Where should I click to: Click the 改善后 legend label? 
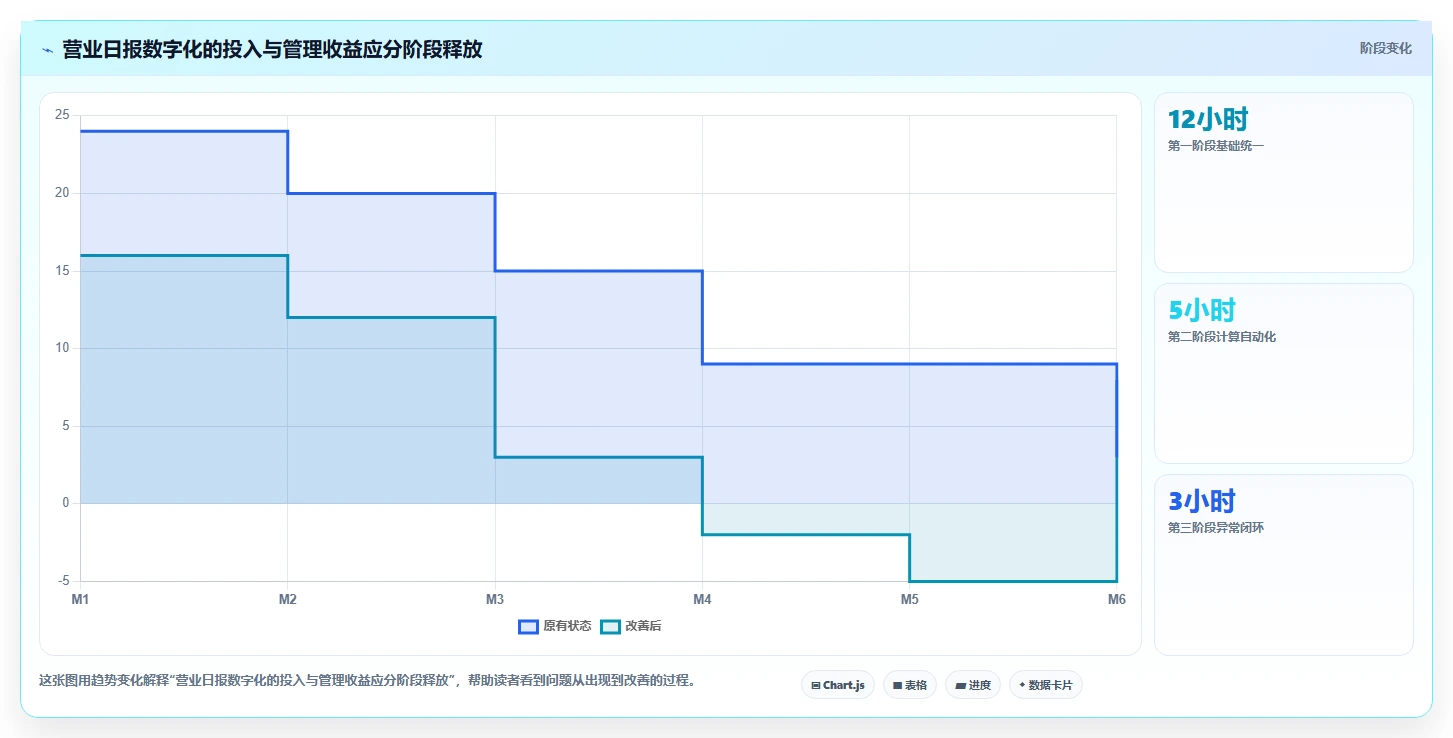pyautogui.click(x=643, y=627)
